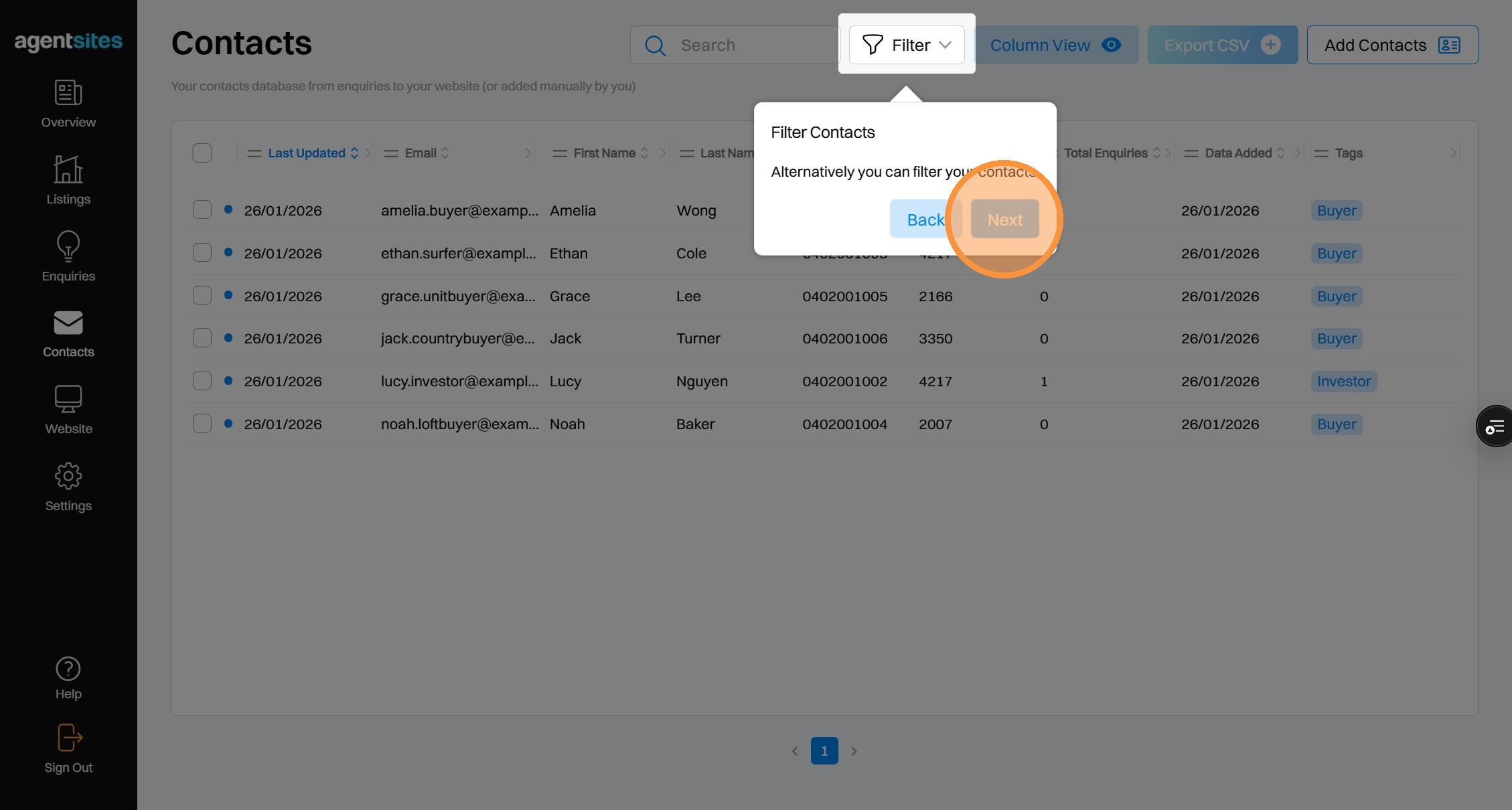Click the Investor tag on Lucy's row

pyautogui.click(x=1343, y=382)
